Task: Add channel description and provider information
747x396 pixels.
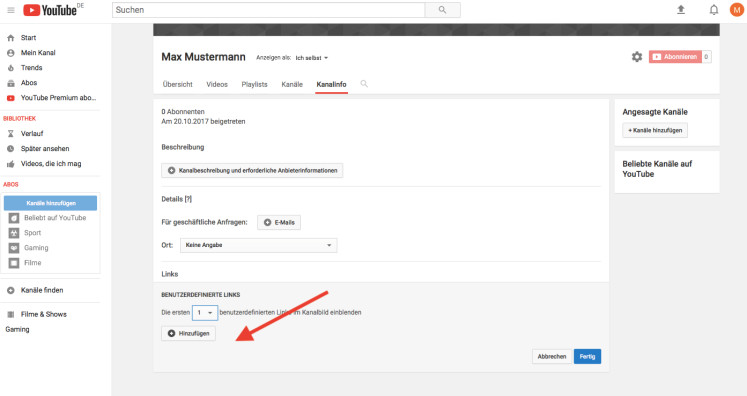Action: 252,171
